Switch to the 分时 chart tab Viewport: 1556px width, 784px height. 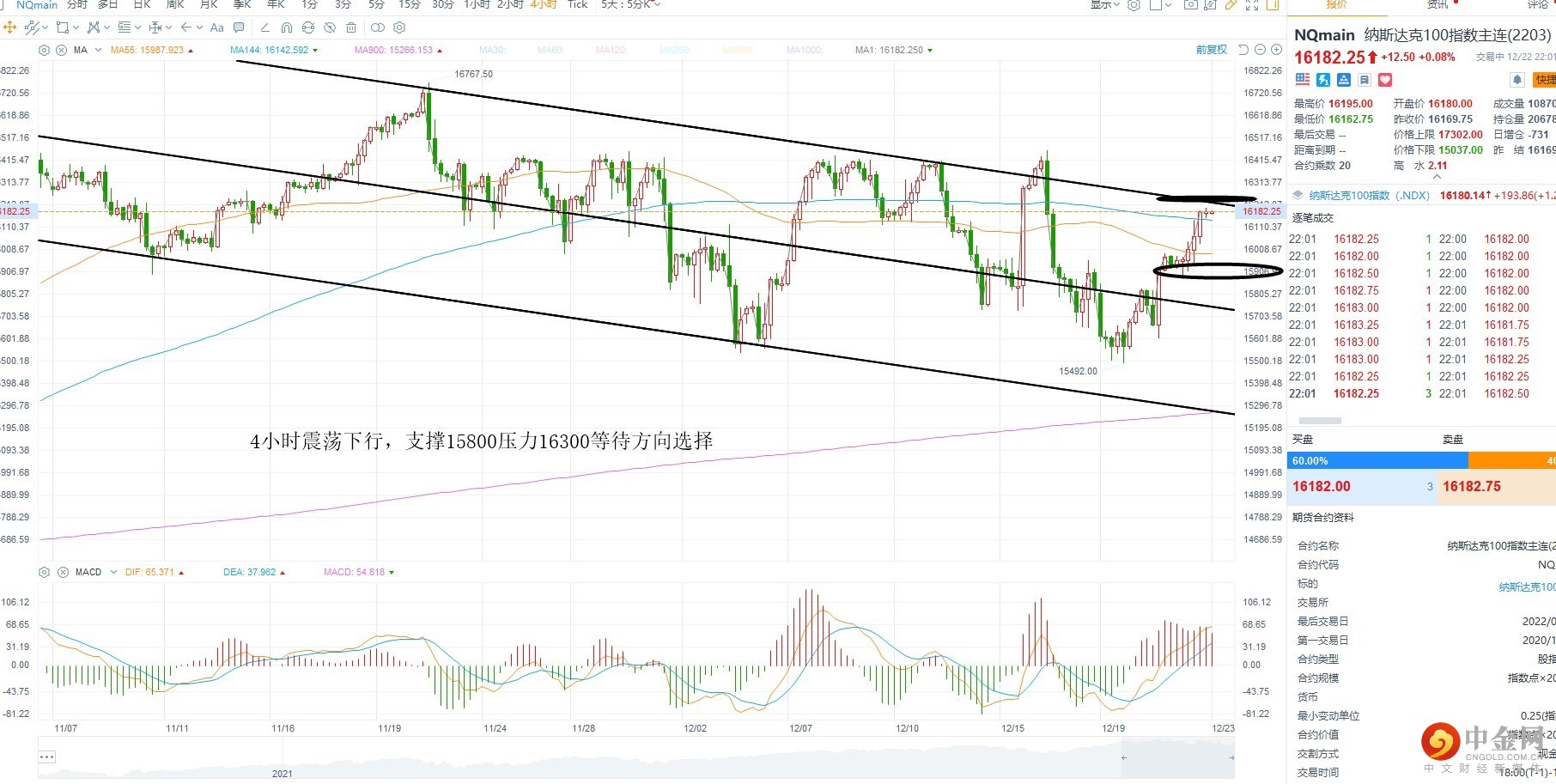(x=77, y=4)
